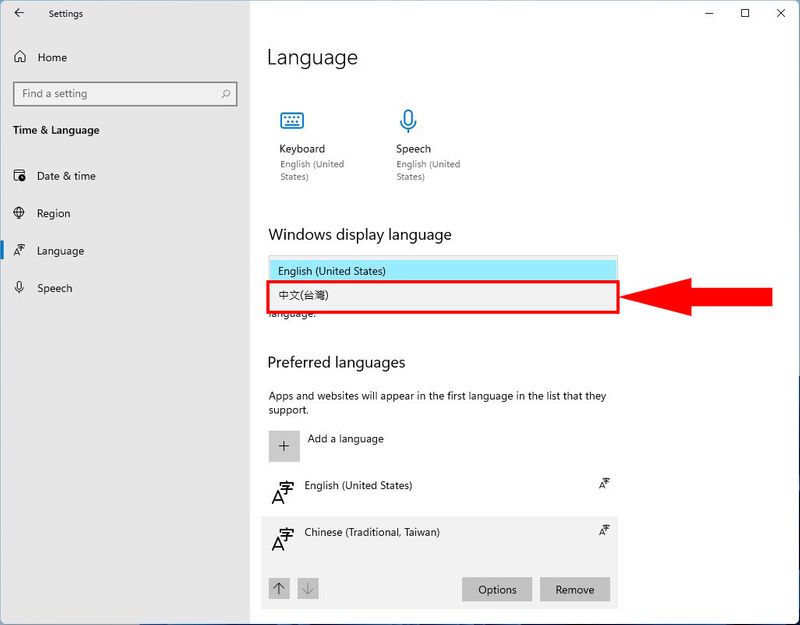Open Date & time settings page

[x=66, y=176]
